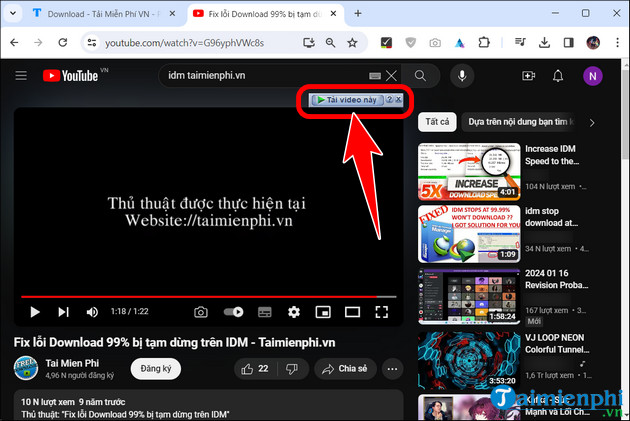630x421 pixels.
Task: Open the zoom magnifier icon in address bar
Action: tap(330, 43)
